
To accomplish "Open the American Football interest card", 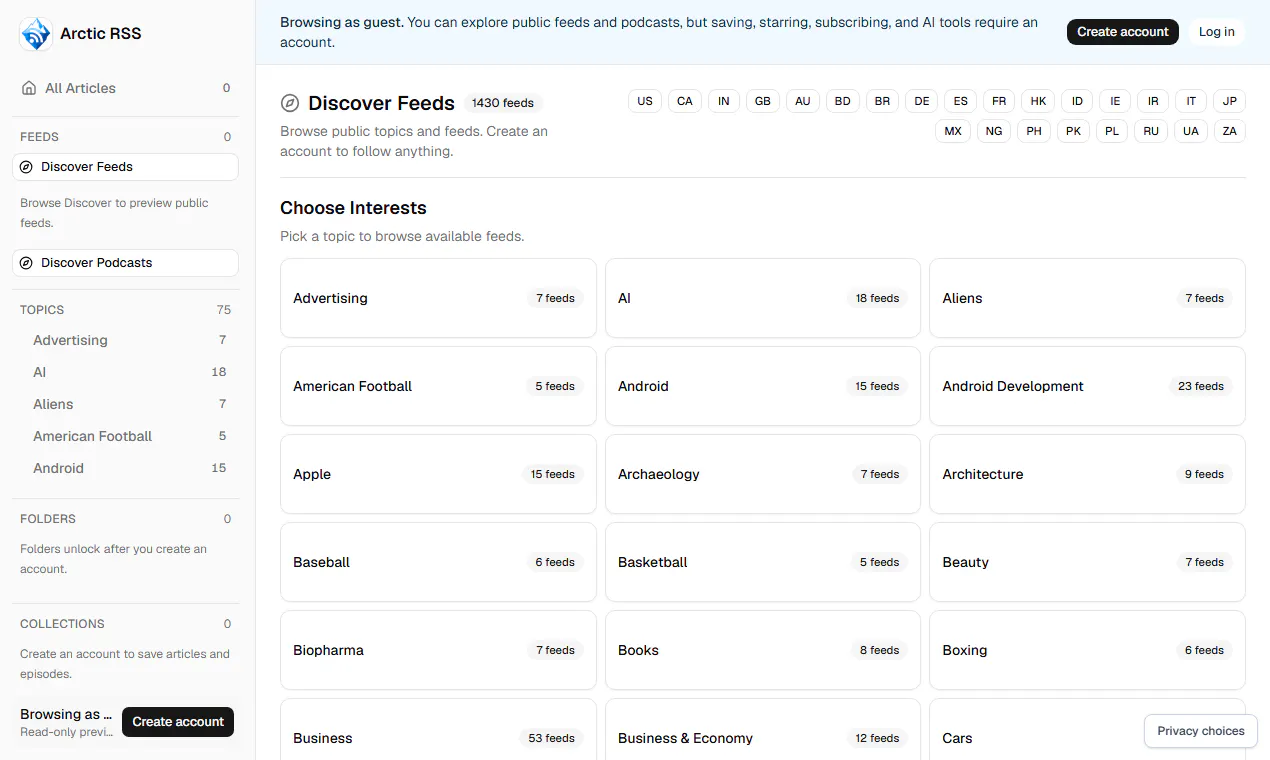I will pos(438,386).
